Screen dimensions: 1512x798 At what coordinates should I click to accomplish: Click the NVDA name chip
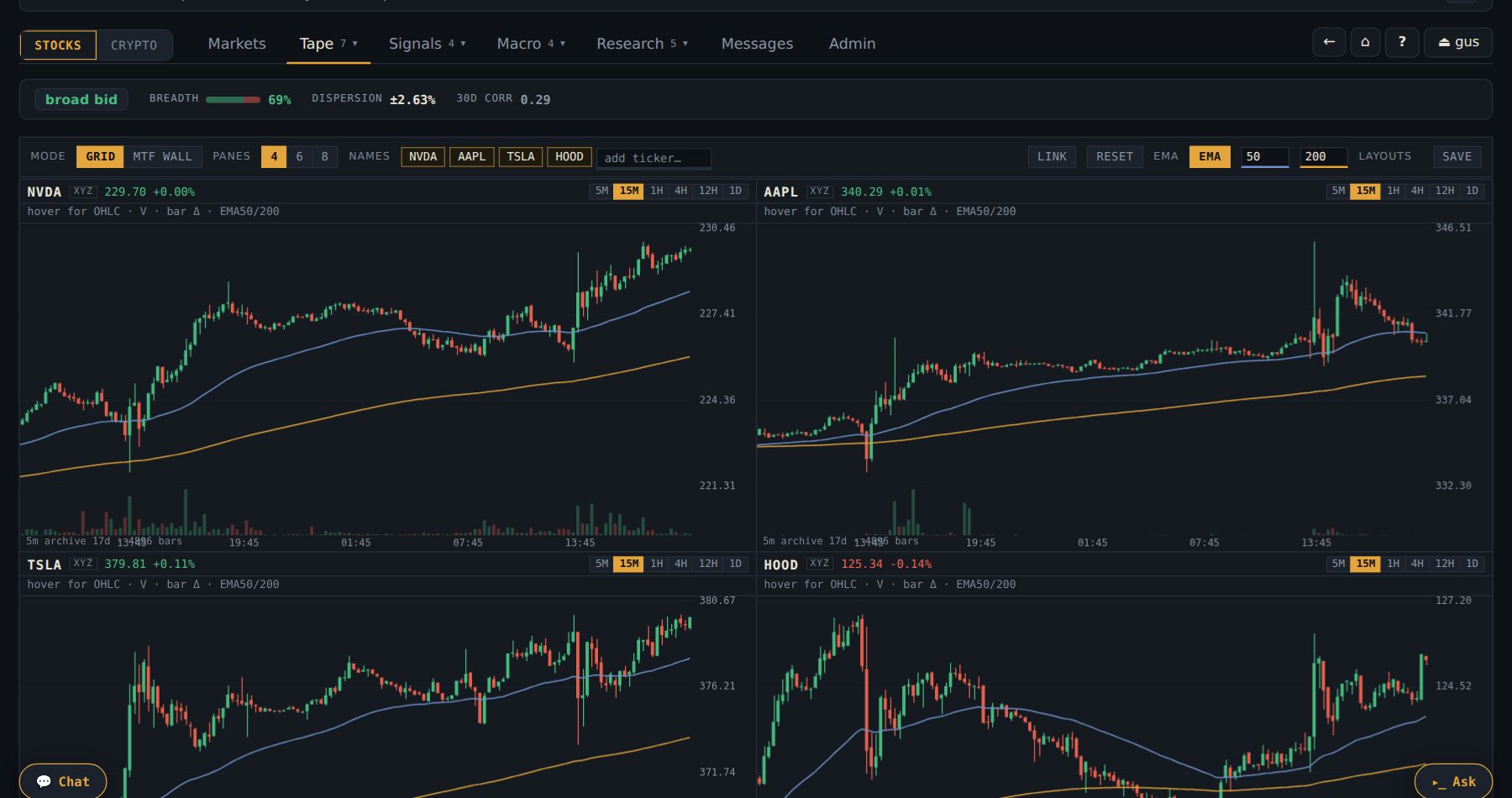(423, 156)
